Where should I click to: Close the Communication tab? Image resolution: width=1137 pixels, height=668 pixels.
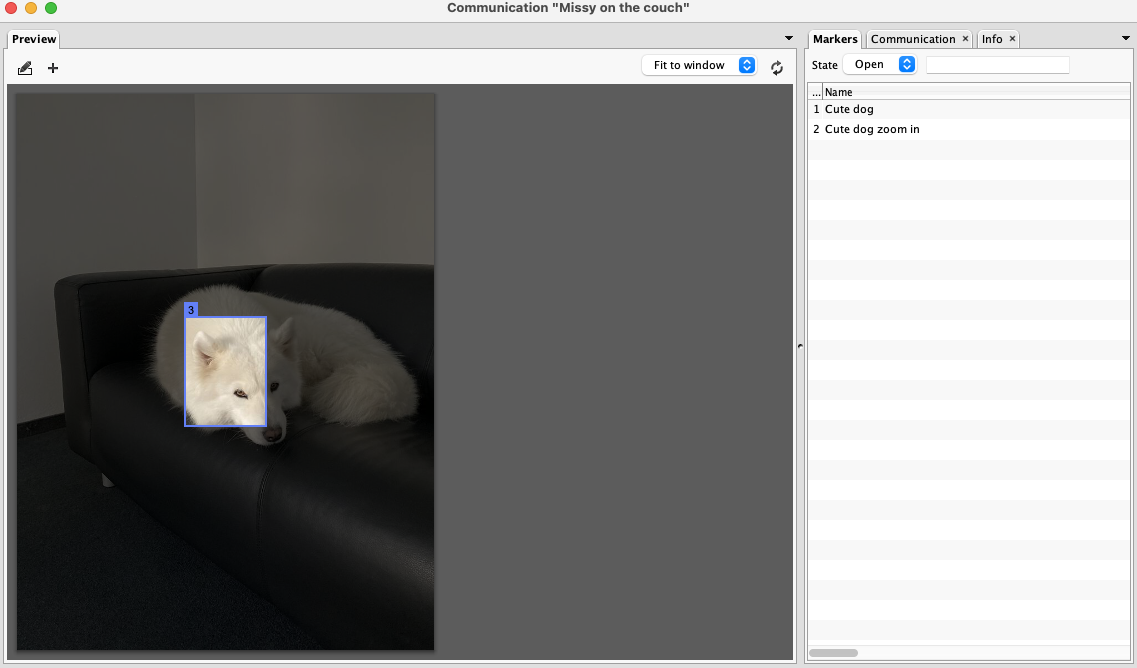coord(965,39)
